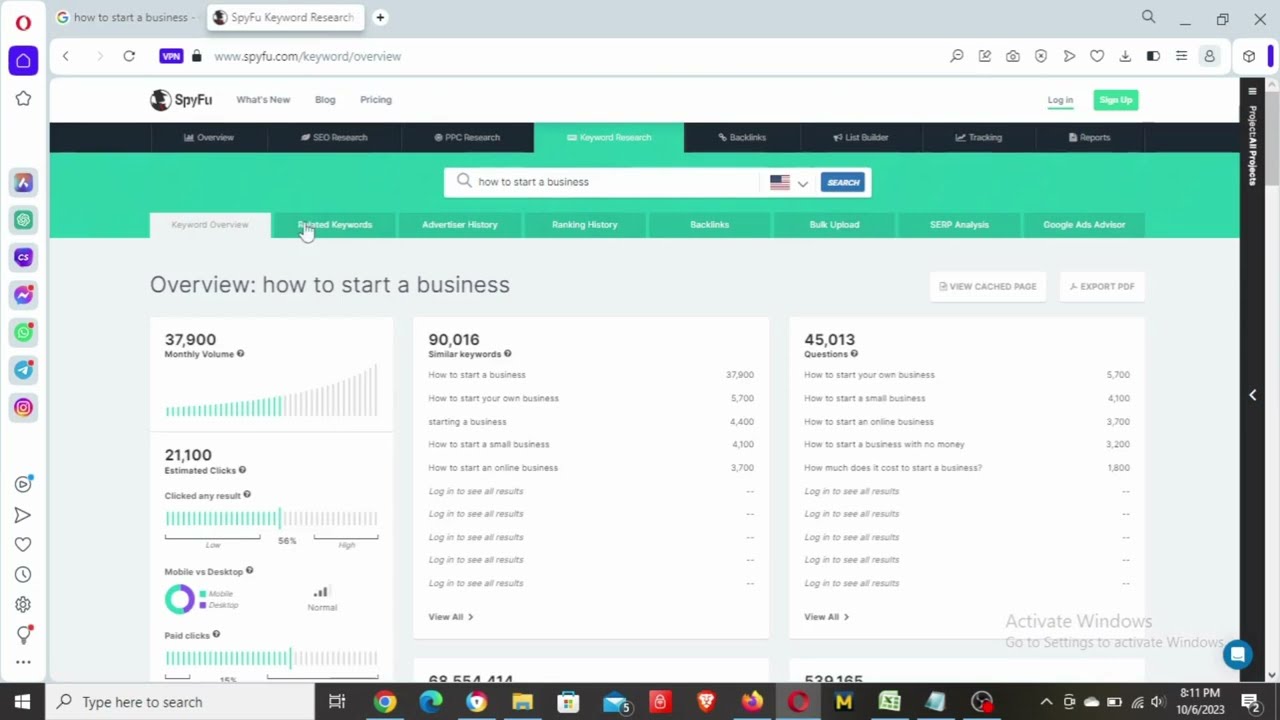This screenshot has height=720, width=1280.
Task: Click the Log in link
Action: pos(1060,100)
